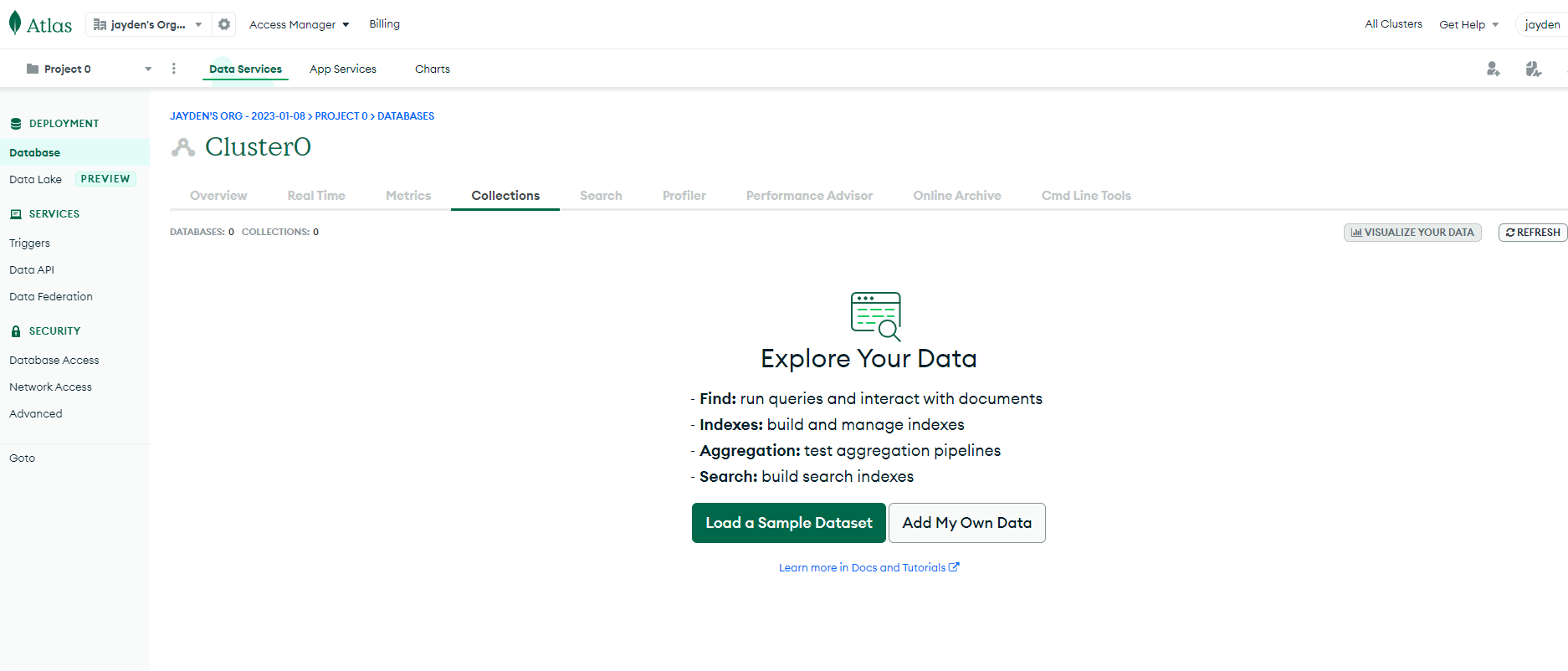
Task: Select the Collections tab
Action: (505, 196)
